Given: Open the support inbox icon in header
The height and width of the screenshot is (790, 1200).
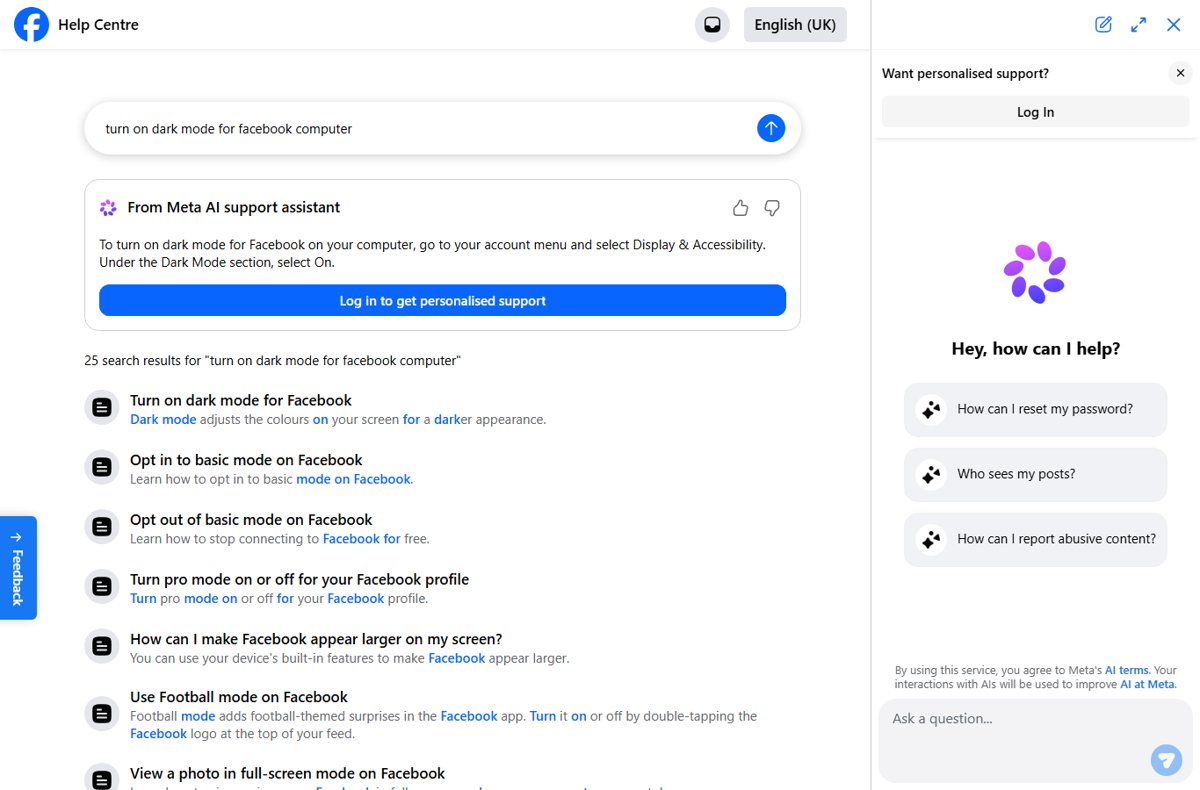Looking at the screenshot, I should 712,25.
